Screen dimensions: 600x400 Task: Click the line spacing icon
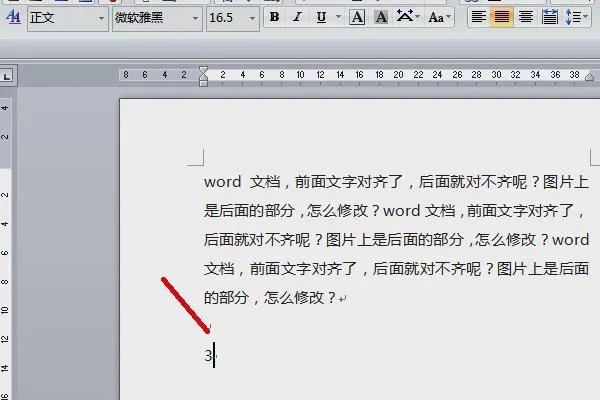pyautogui.click(x=573, y=17)
